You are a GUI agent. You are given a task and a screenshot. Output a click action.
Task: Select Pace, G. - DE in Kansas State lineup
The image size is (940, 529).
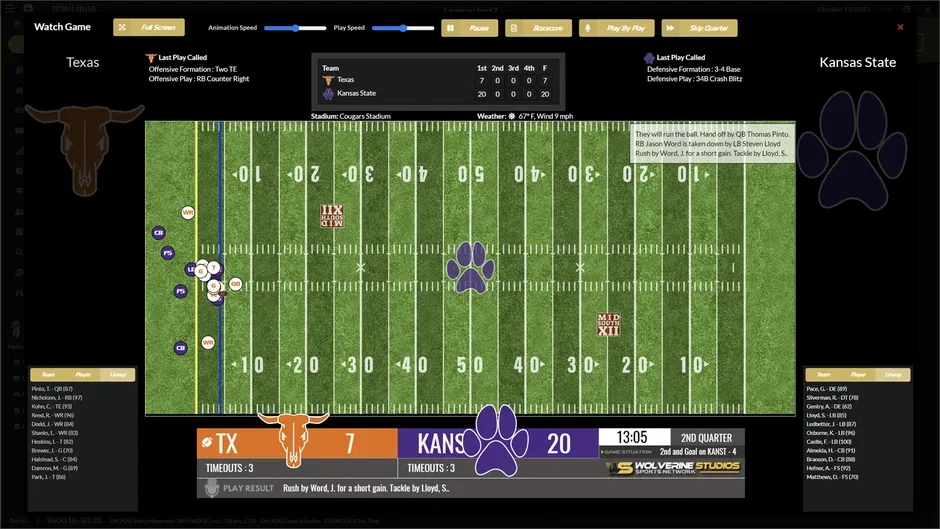coord(827,389)
